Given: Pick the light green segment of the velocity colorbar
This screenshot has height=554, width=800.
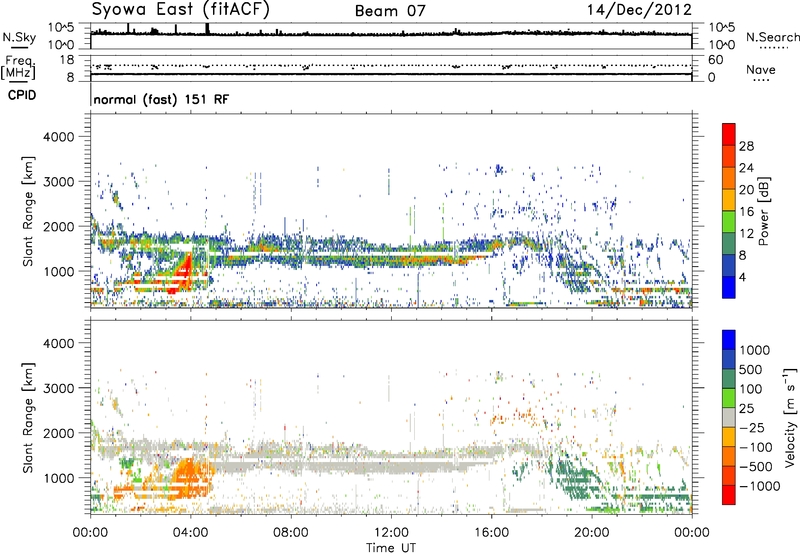Looking at the screenshot, I should [x=729, y=399].
